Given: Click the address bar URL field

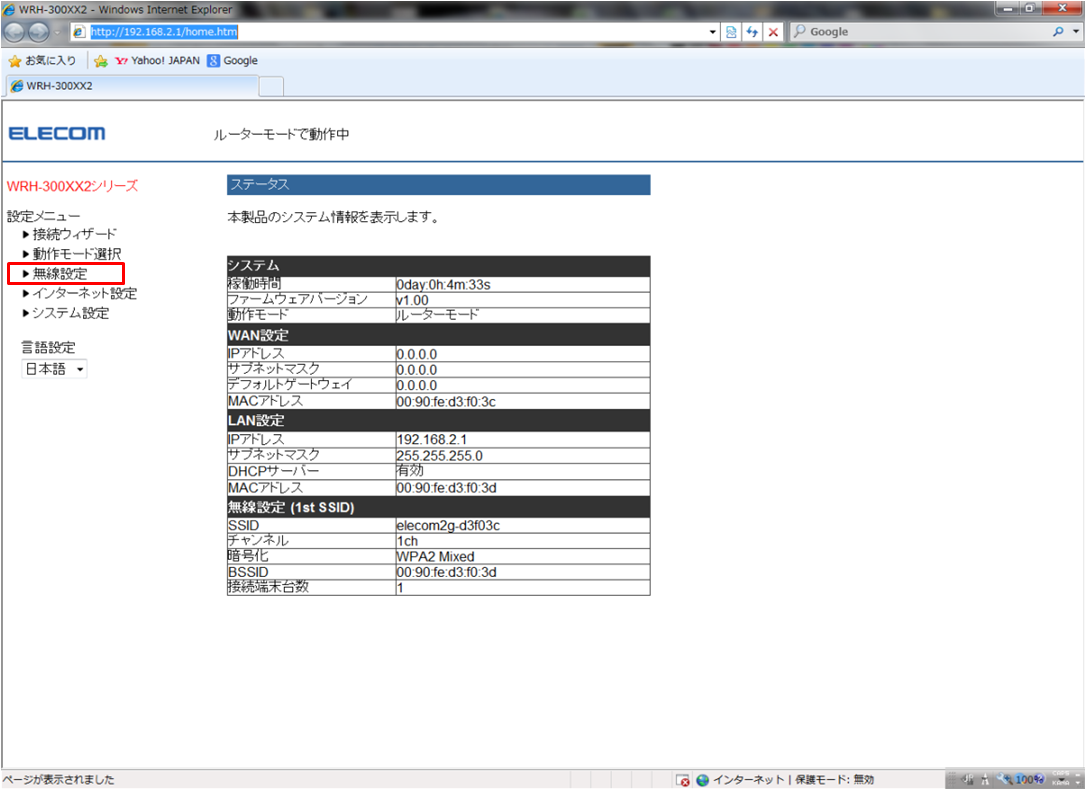Looking at the screenshot, I should (x=395, y=32).
